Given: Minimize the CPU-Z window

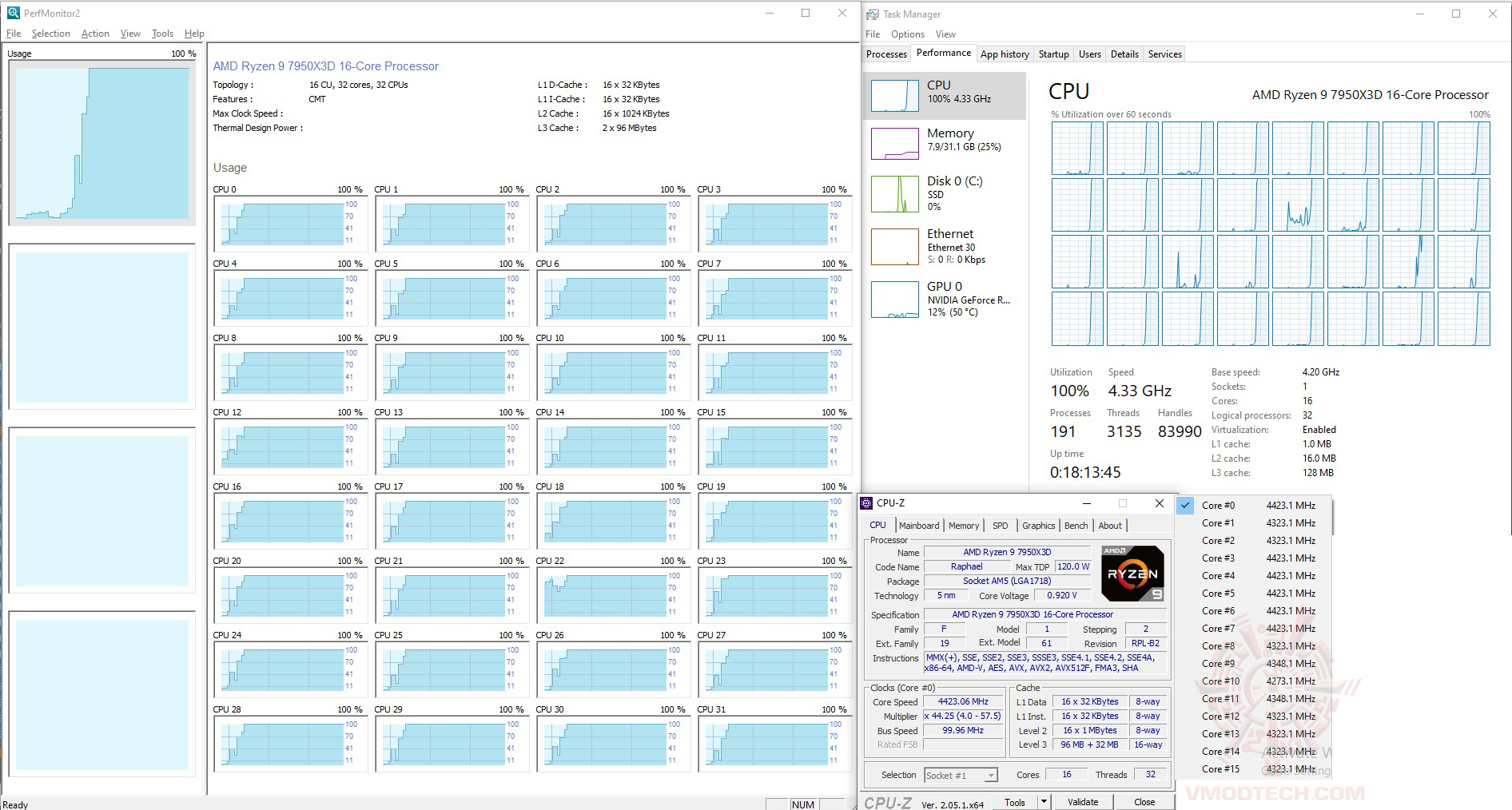Looking at the screenshot, I should 1087,503.
